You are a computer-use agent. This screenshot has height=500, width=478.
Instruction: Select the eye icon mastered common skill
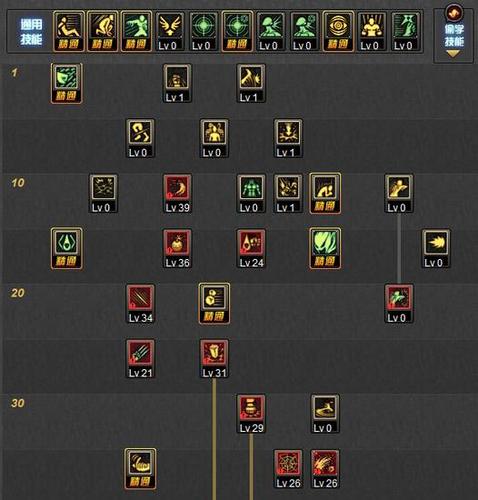pos(338,32)
